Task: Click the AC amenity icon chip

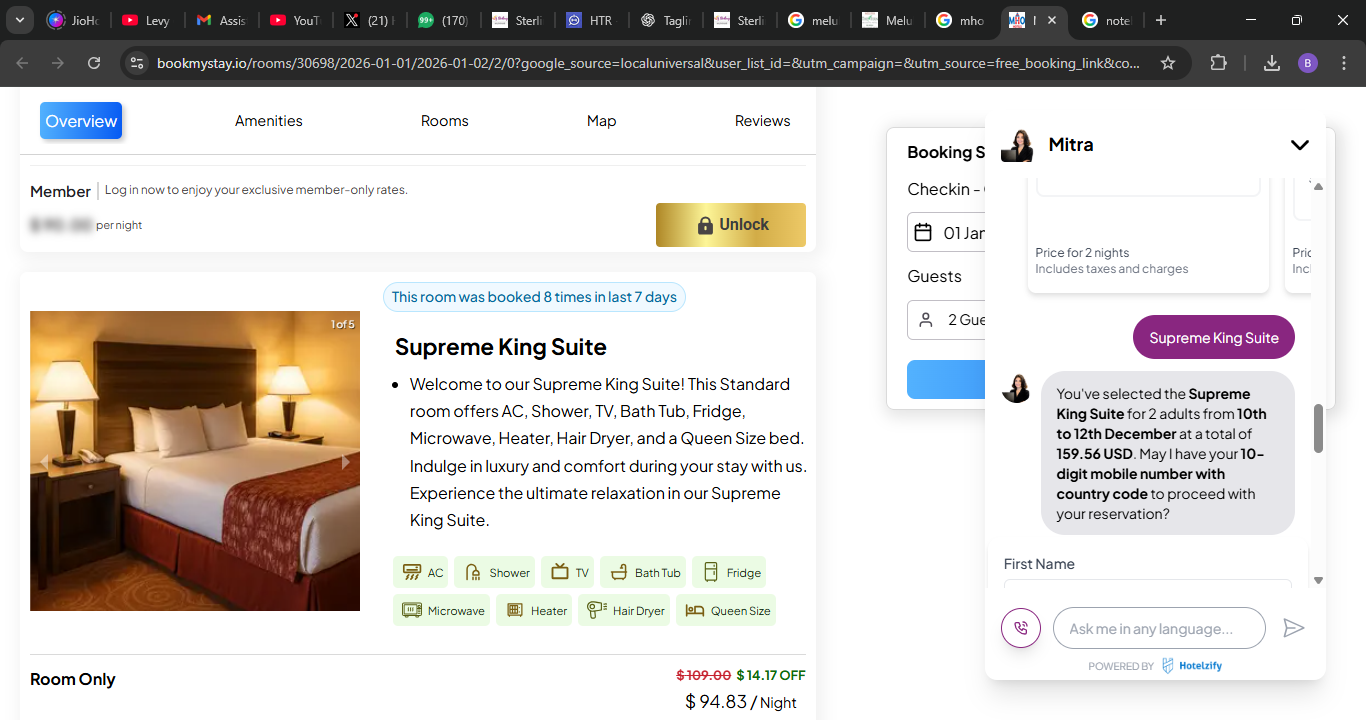Action: click(420, 573)
